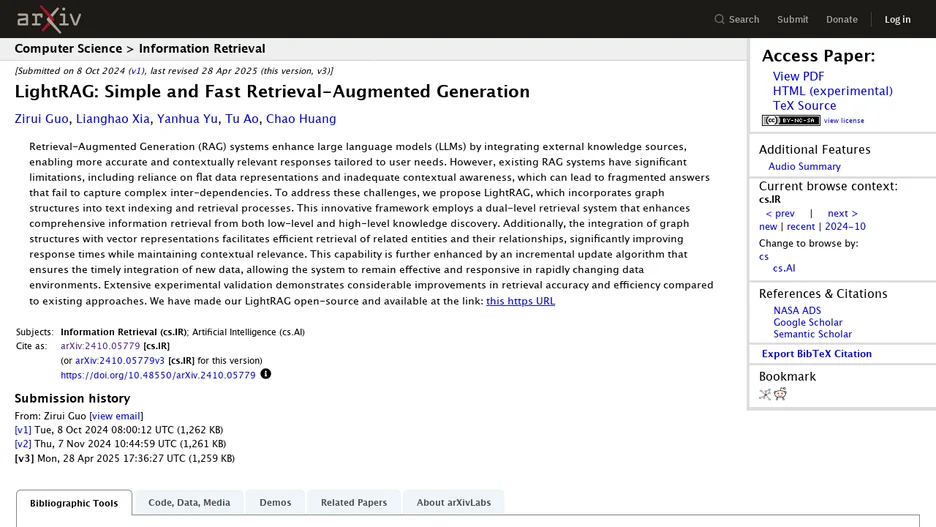Bookmark with Reddit icon
This screenshot has height=527, width=936.
click(x=780, y=394)
